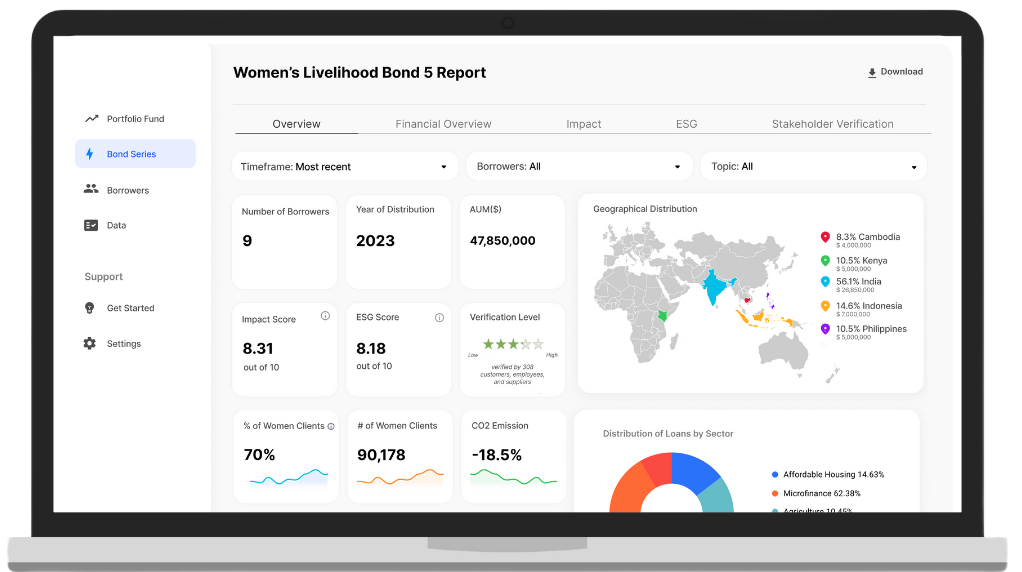This screenshot has height=572, width=1022.
Task: Open the Timeframe dropdown
Action: (x=345, y=167)
